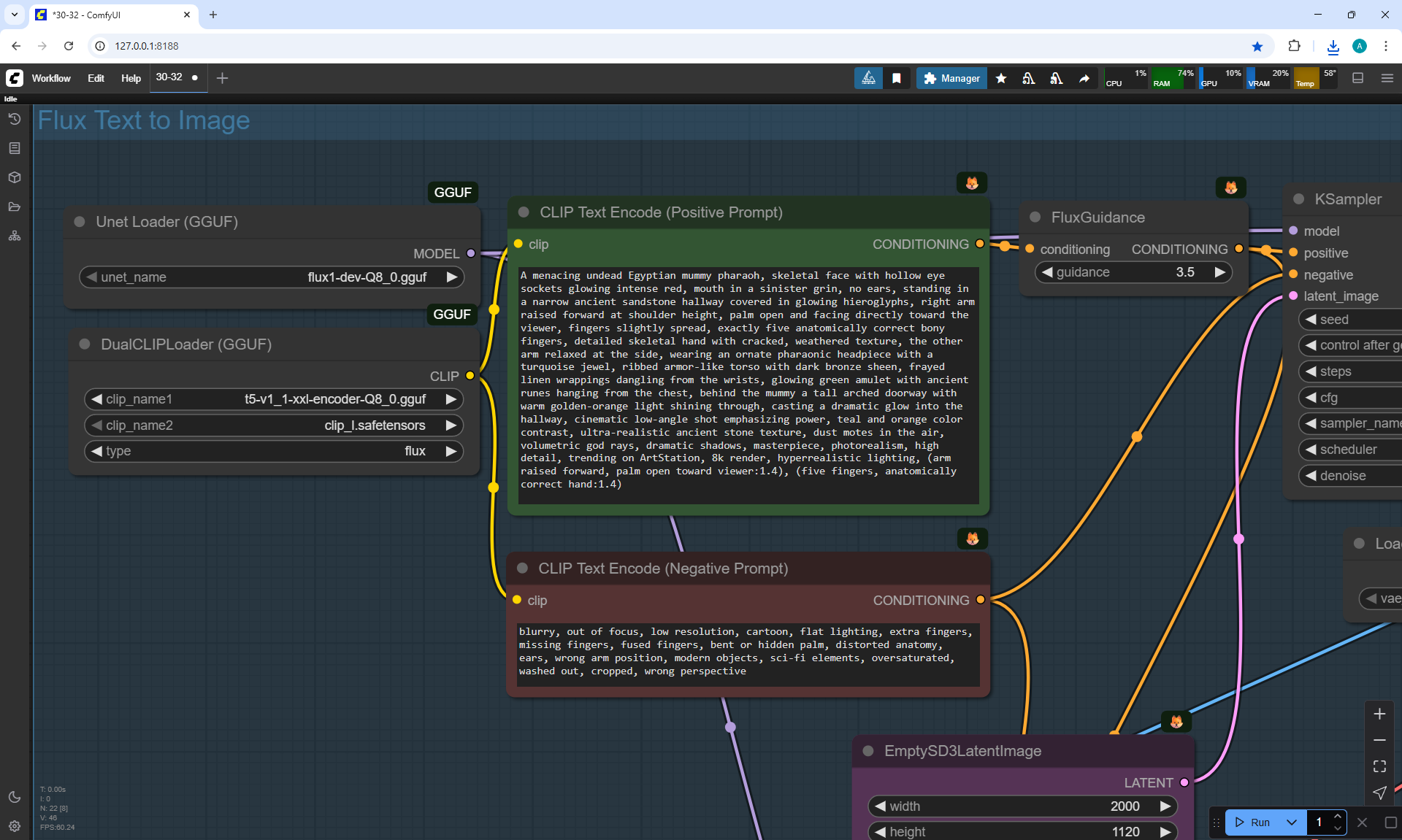Click the Manager button
This screenshot has height=840, width=1402.
tap(951, 78)
